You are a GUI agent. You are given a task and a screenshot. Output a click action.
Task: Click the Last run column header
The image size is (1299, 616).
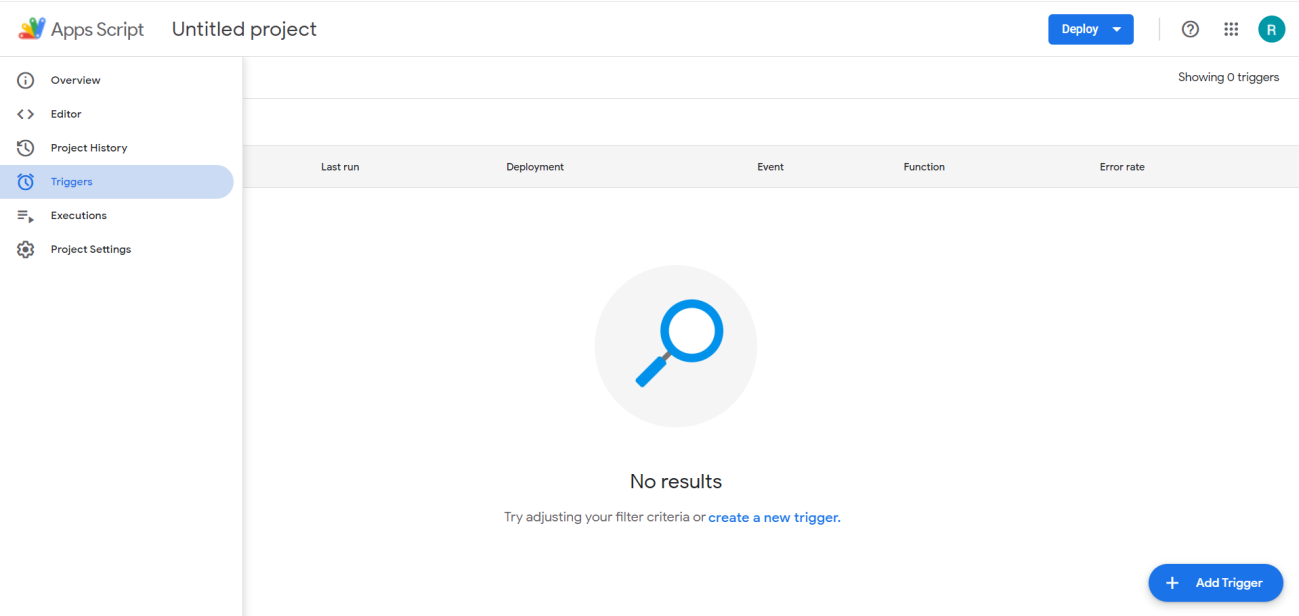[340, 167]
